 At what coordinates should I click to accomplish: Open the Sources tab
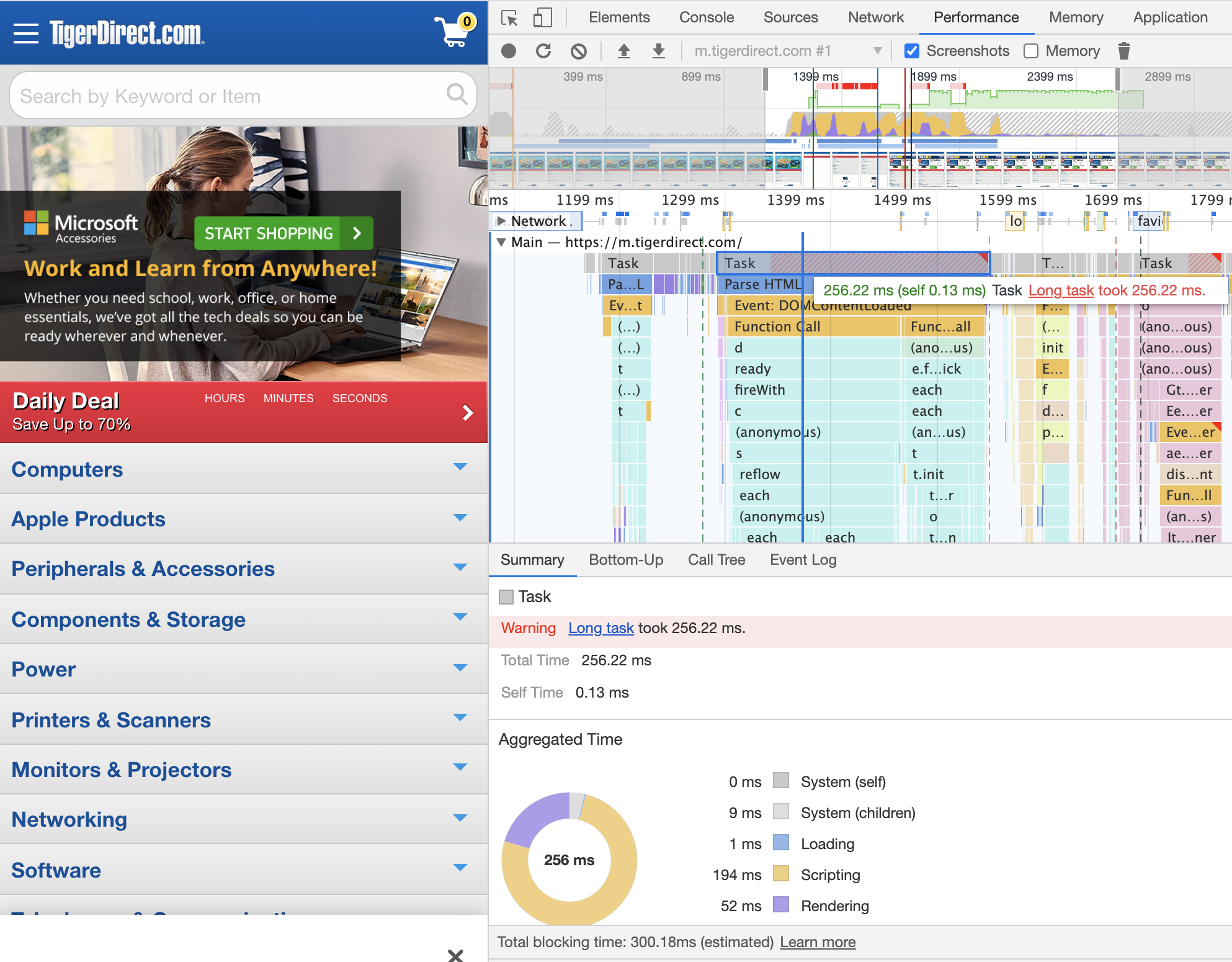790,17
